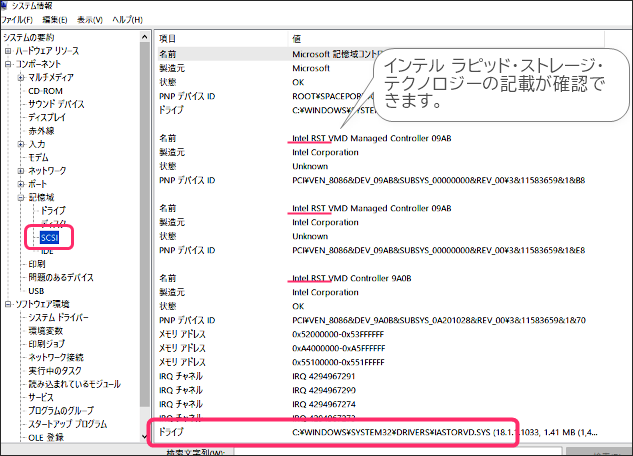The width and height of the screenshot is (633, 456).
Task: Select 実行中のタスク in the tree
Action: pos(55,371)
